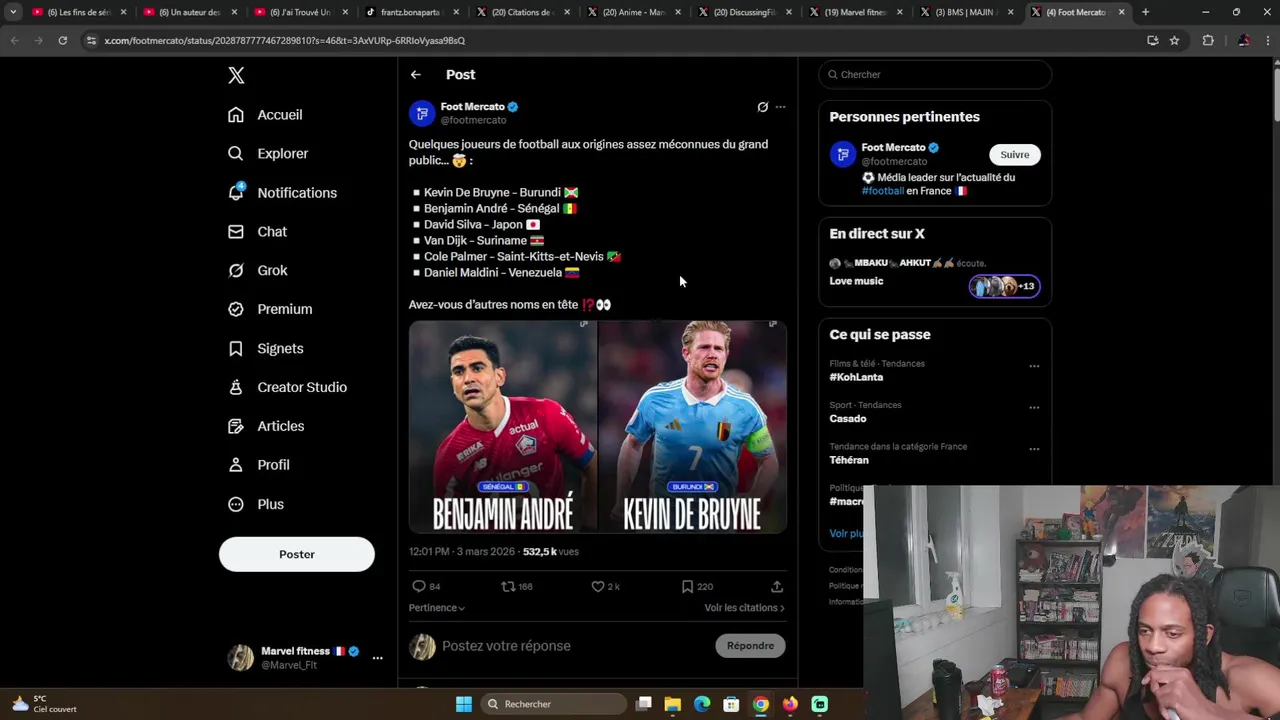This screenshot has width=1280, height=720.
Task: Click the Profil person icon
Action: (236, 465)
